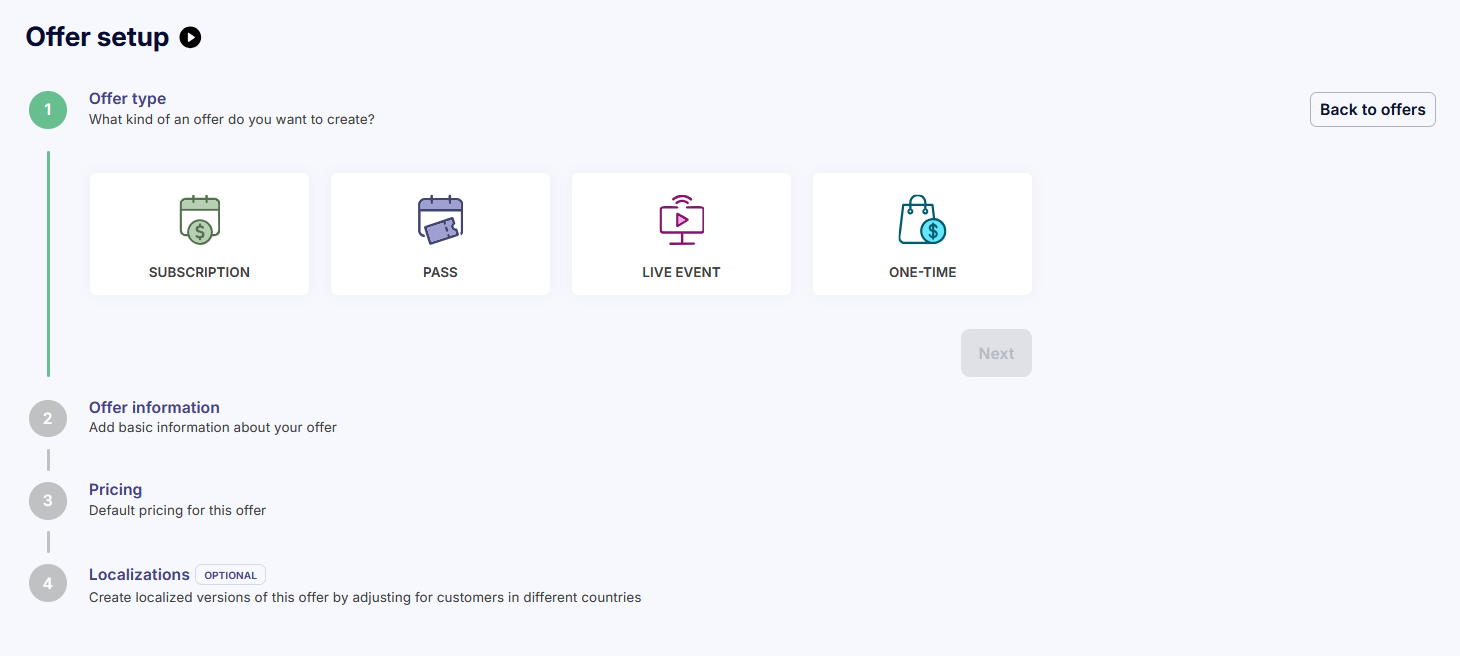Open step 4 circle for Localizations
The height and width of the screenshot is (656, 1460).
pos(48,583)
